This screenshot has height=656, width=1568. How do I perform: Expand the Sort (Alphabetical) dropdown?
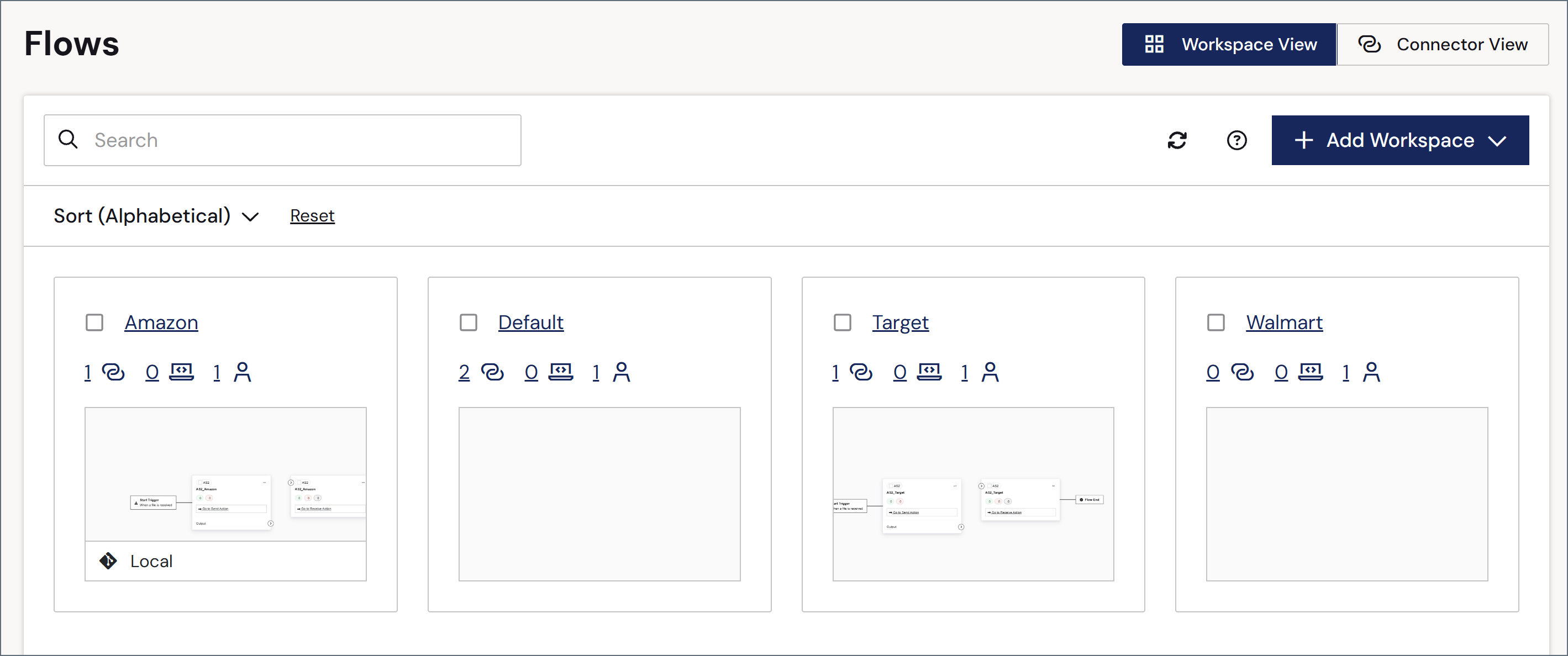point(156,216)
